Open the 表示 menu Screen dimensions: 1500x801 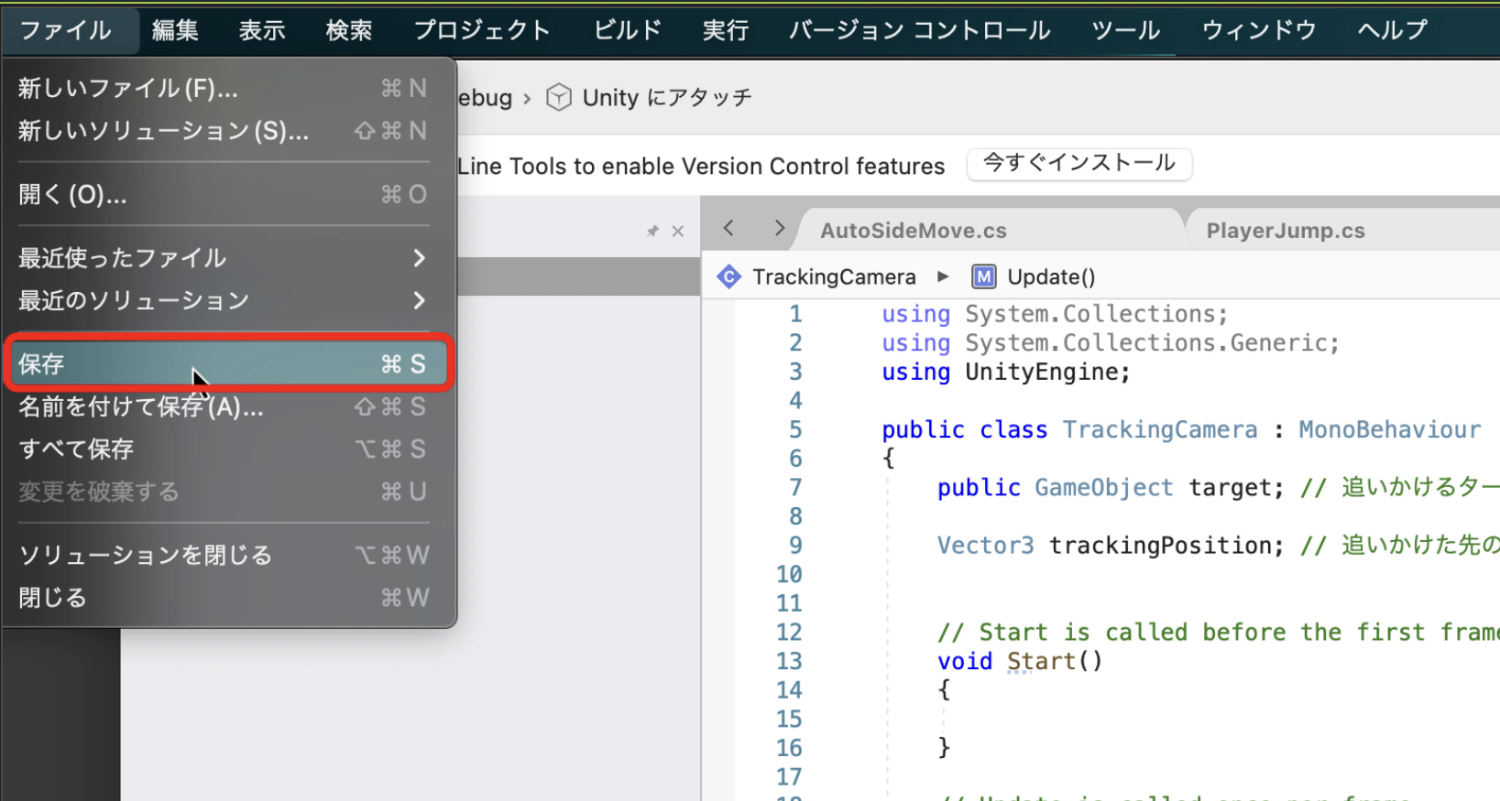(262, 30)
